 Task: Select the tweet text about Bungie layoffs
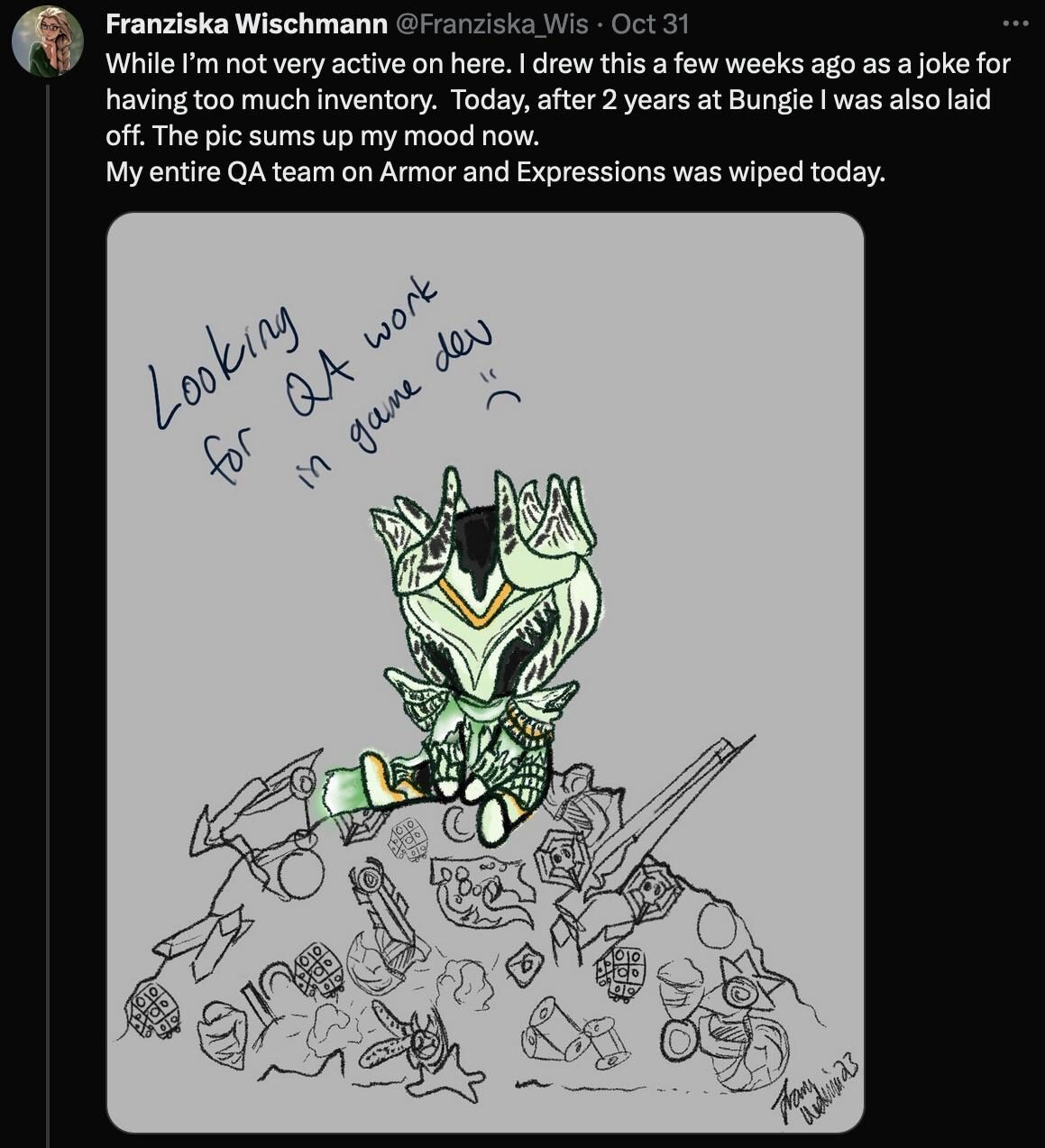point(558,117)
